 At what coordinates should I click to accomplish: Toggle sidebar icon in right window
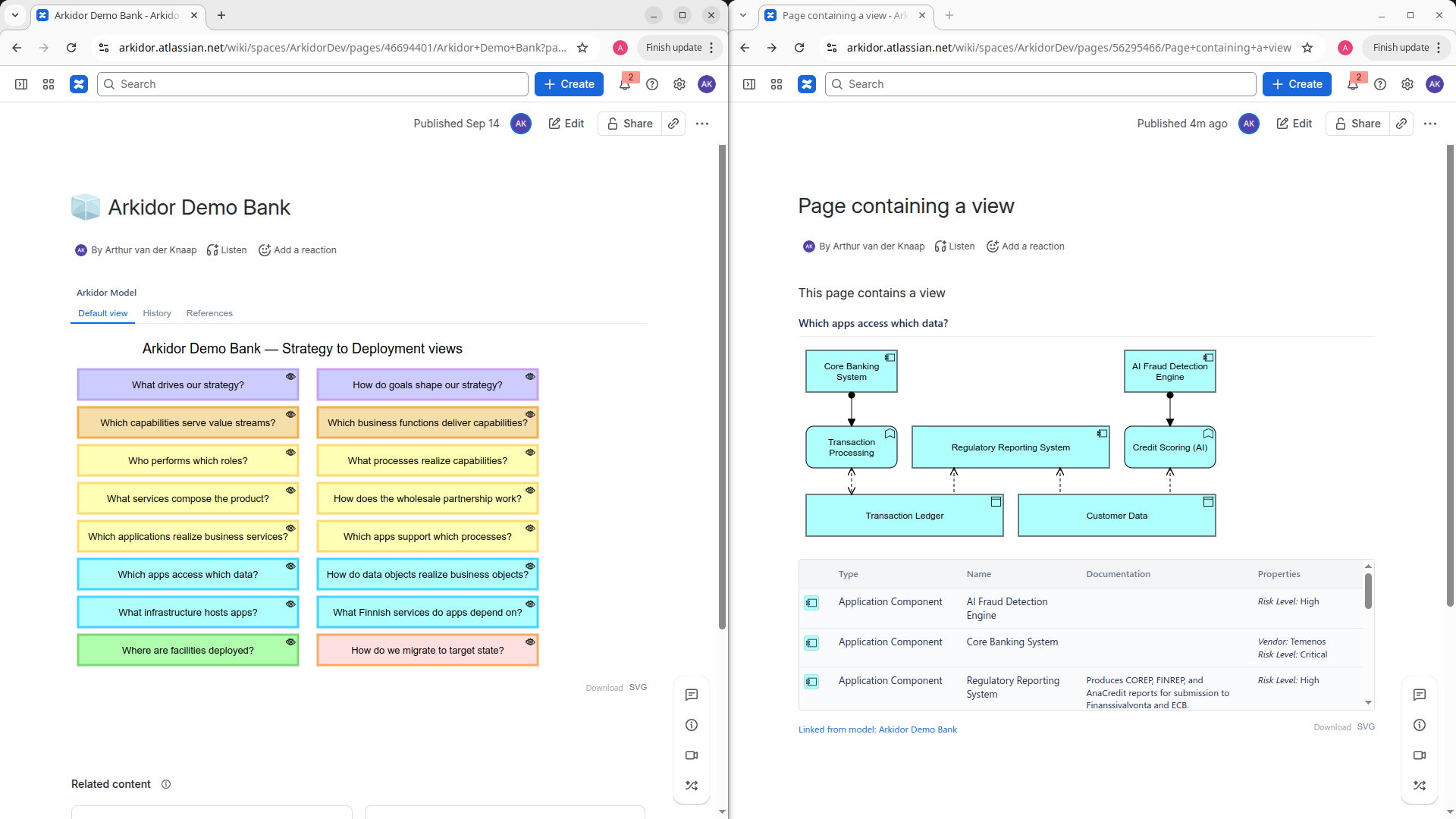pos(749,84)
